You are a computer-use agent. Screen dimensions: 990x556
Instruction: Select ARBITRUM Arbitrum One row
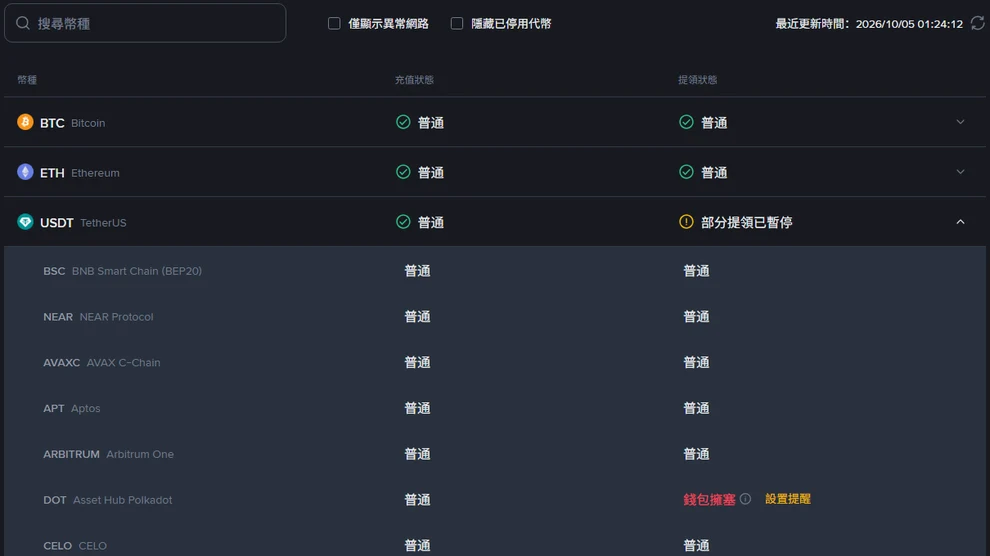(x=495, y=454)
